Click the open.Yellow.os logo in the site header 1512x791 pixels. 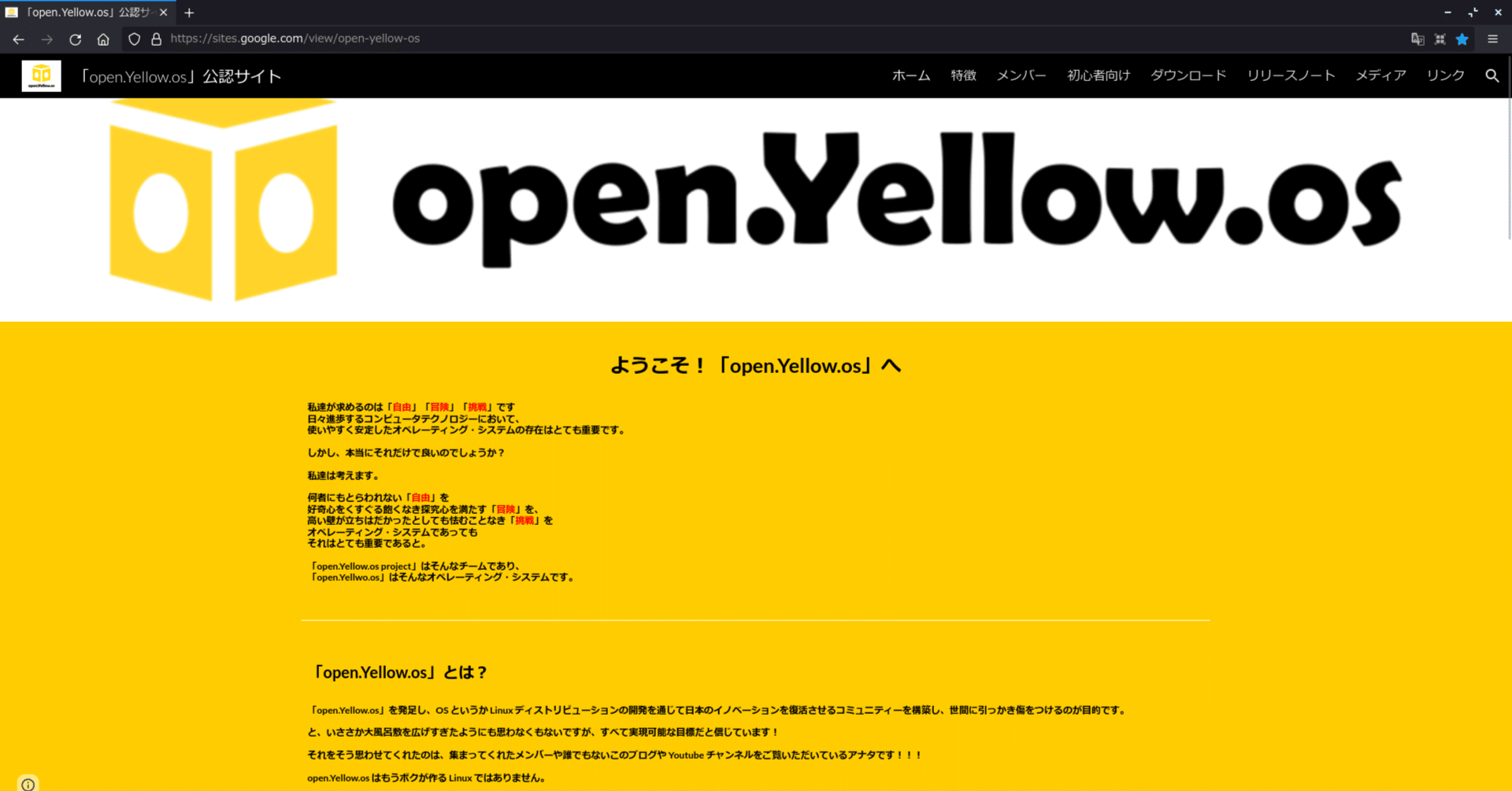tap(41, 76)
